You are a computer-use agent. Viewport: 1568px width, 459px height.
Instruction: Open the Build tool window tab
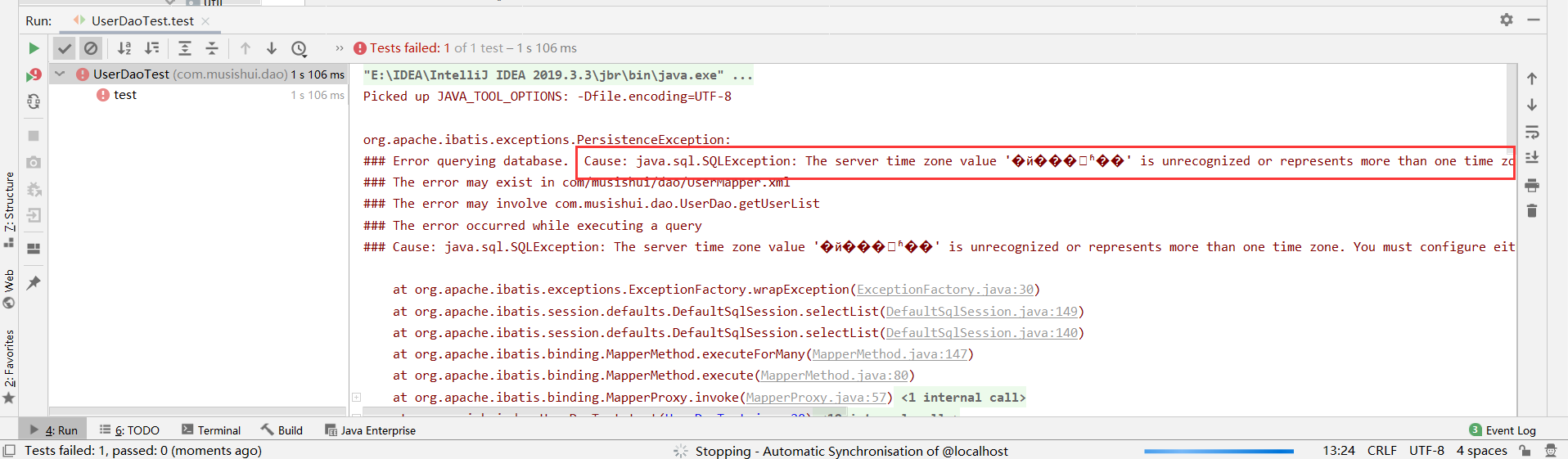282,430
